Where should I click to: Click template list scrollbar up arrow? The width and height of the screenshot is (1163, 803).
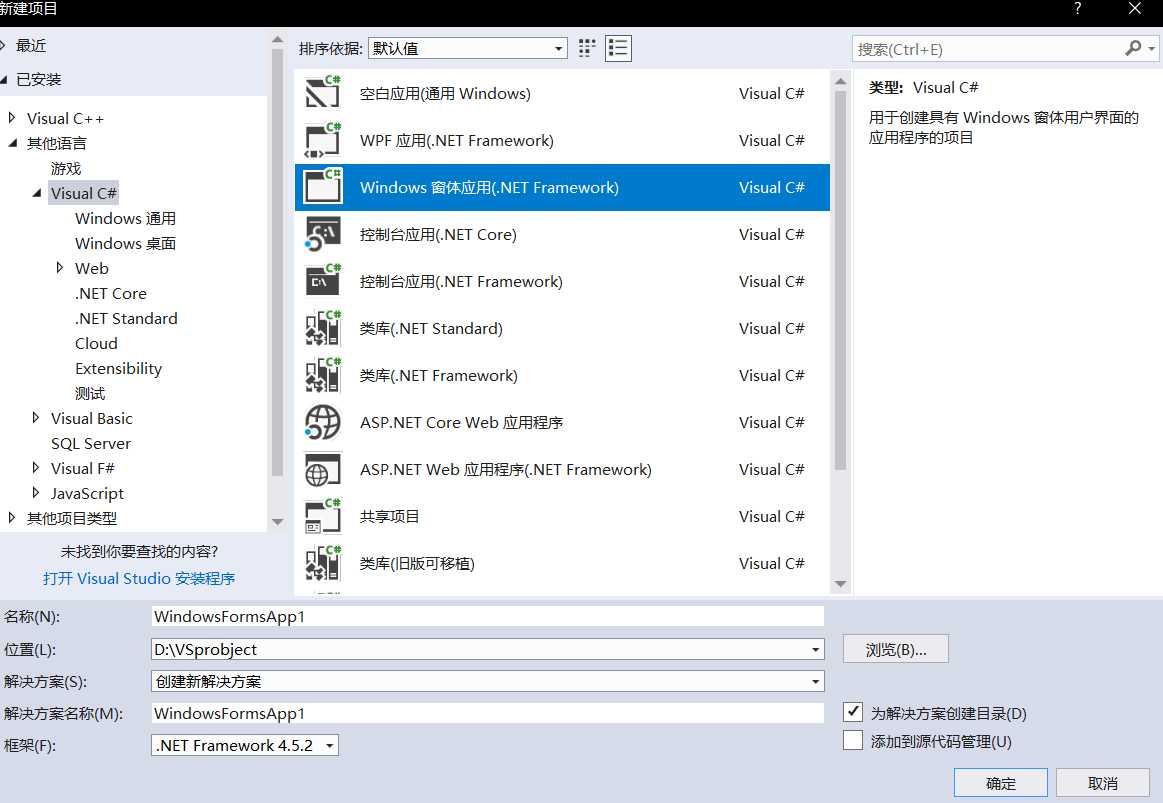tap(840, 81)
